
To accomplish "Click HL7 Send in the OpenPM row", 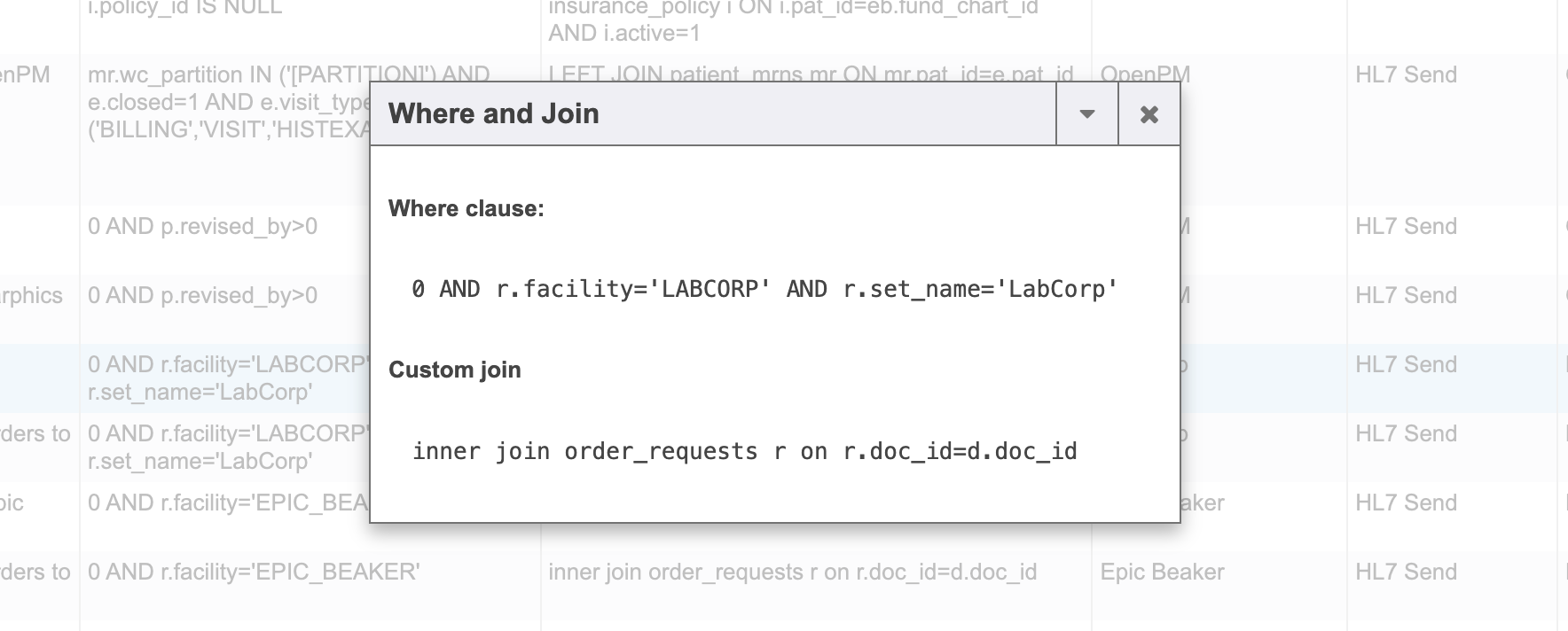I will (1406, 75).
